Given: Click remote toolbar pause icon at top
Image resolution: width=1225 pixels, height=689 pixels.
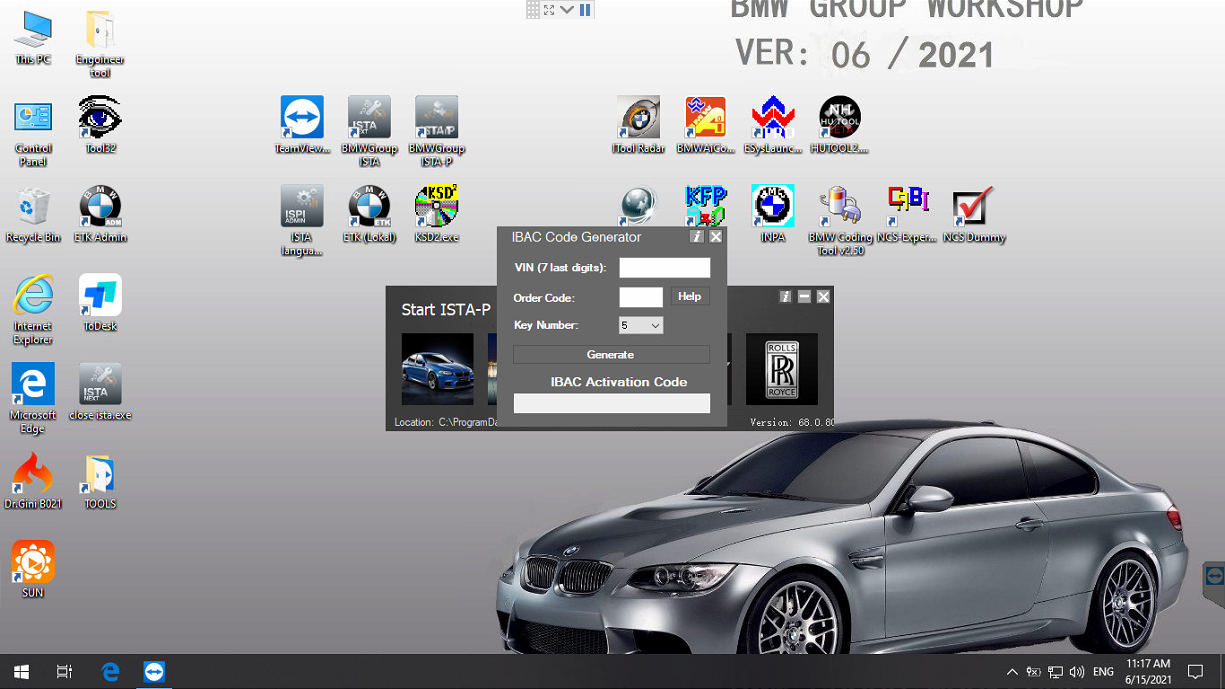Looking at the screenshot, I should [x=585, y=10].
